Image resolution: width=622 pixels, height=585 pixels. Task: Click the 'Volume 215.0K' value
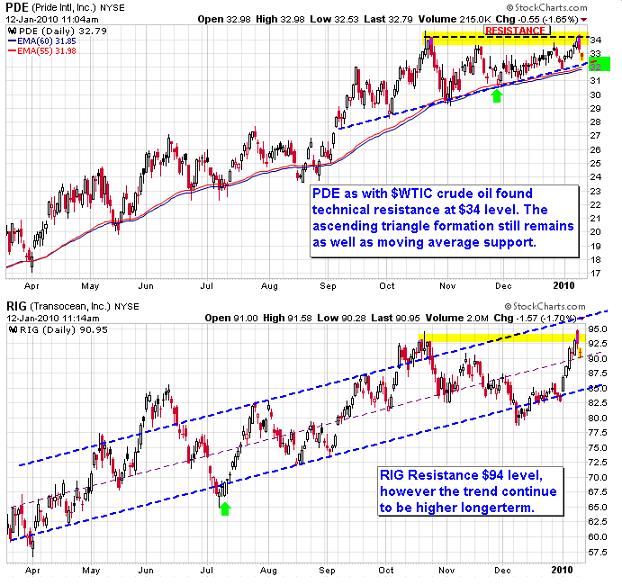tap(454, 19)
